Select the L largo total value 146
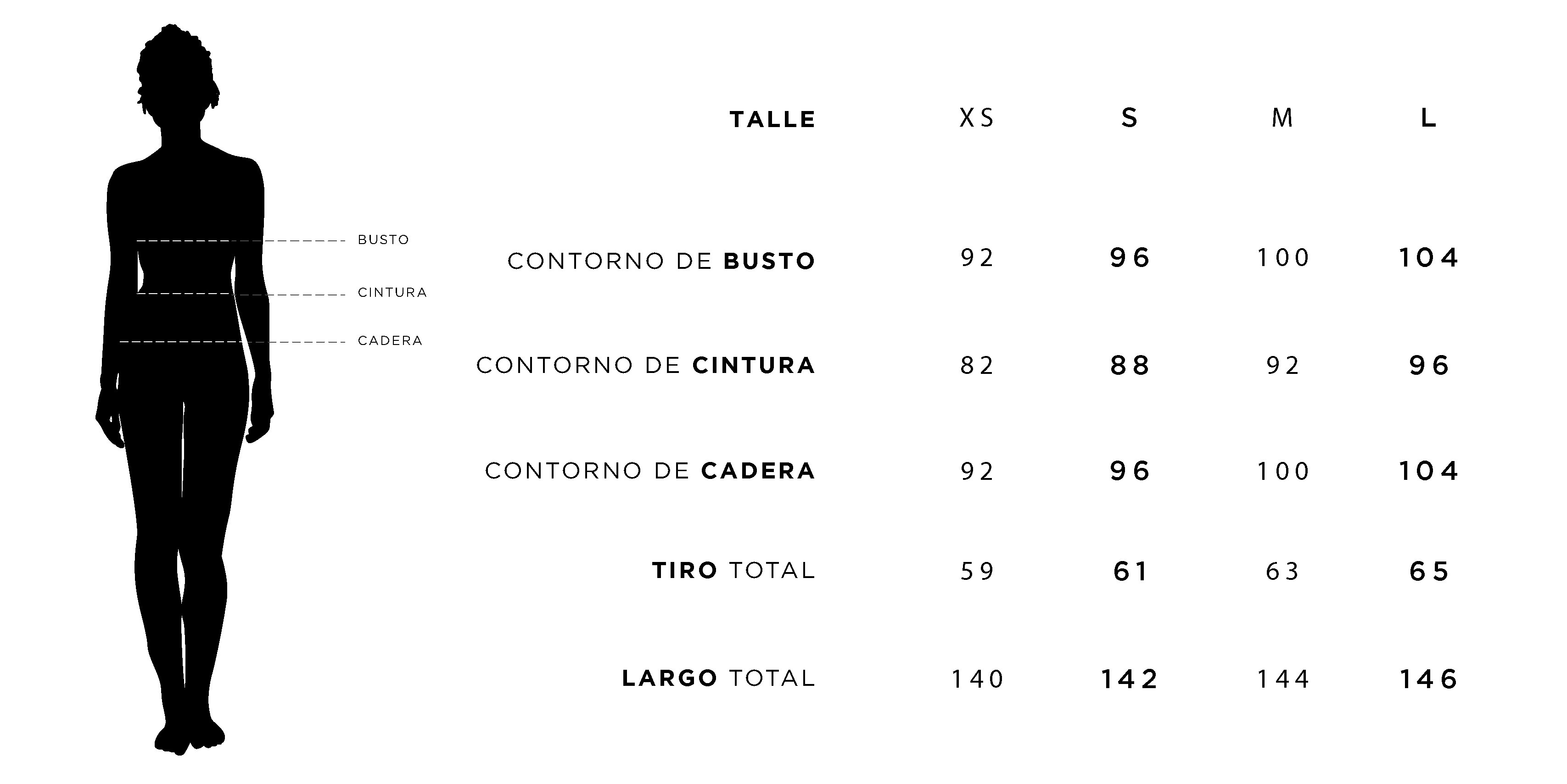The image size is (1567, 784). tap(1428, 679)
